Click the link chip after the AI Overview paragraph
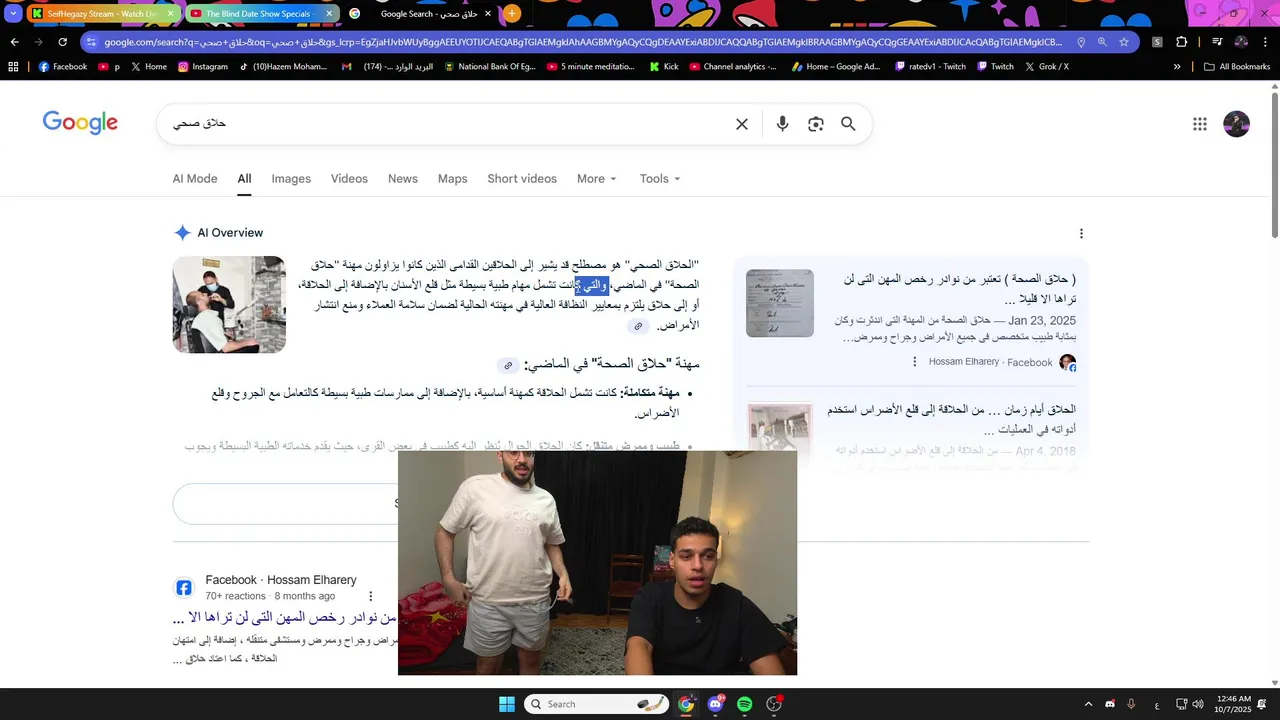The height and width of the screenshot is (720, 1280). [x=638, y=326]
